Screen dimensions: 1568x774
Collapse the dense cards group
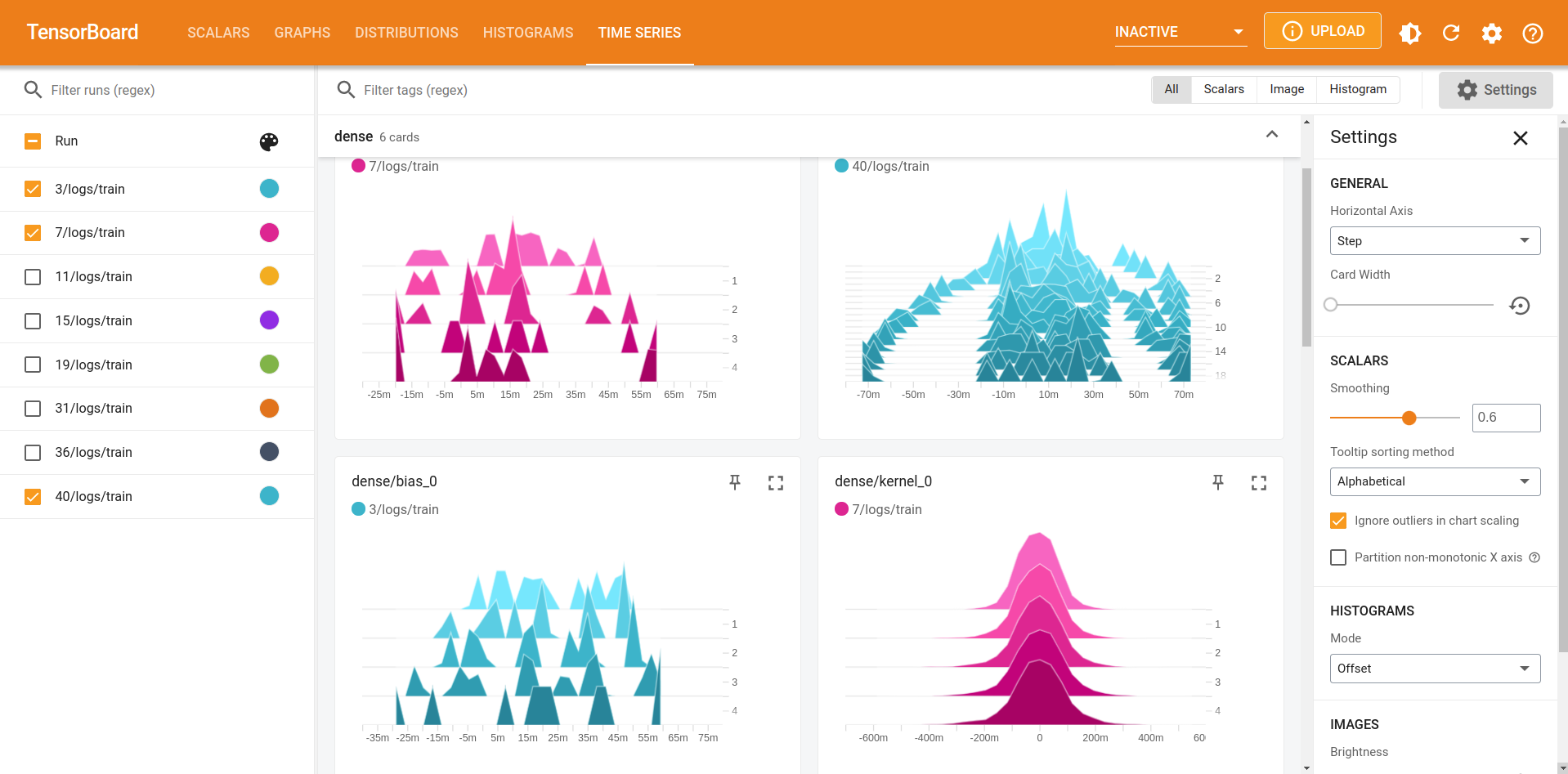pyautogui.click(x=1272, y=135)
